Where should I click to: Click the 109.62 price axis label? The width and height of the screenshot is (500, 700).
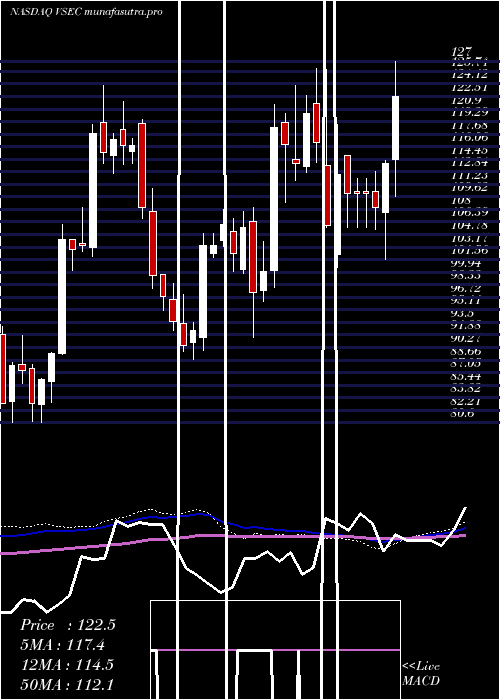tap(469, 188)
